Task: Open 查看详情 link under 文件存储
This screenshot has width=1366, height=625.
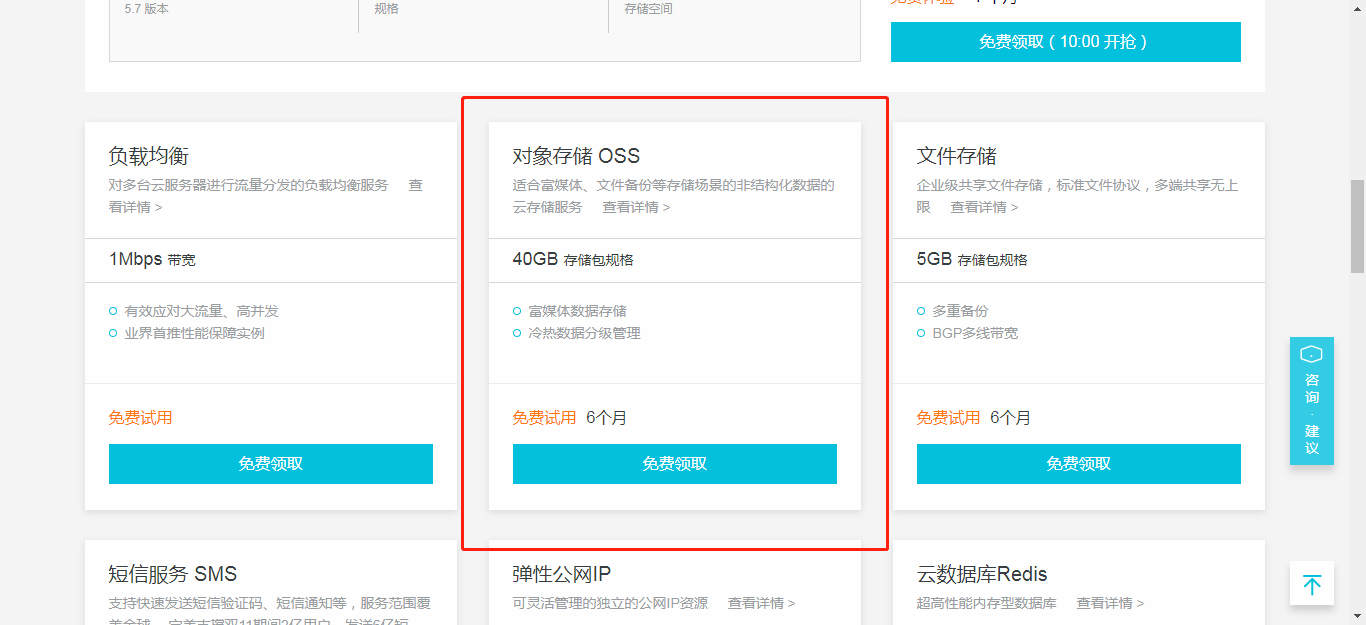Action: (x=984, y=207)
